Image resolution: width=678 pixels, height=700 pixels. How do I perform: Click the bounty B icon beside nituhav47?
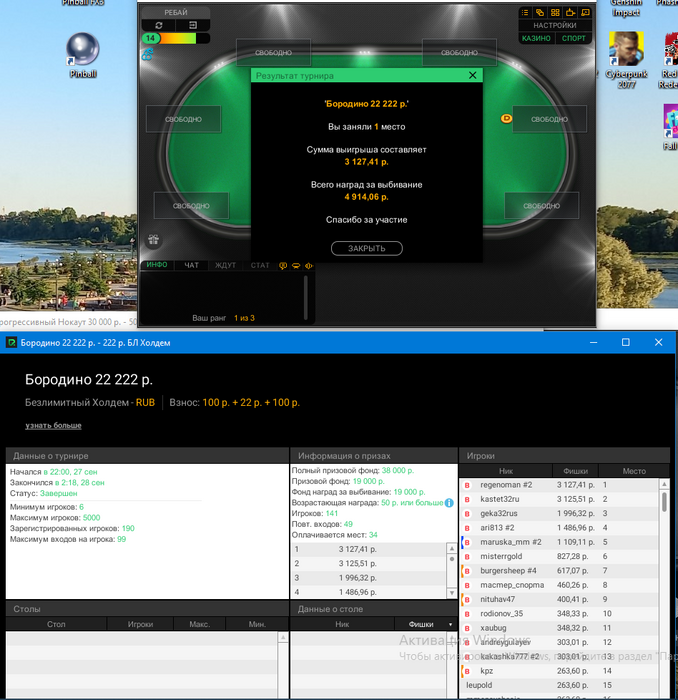[467, 600]
